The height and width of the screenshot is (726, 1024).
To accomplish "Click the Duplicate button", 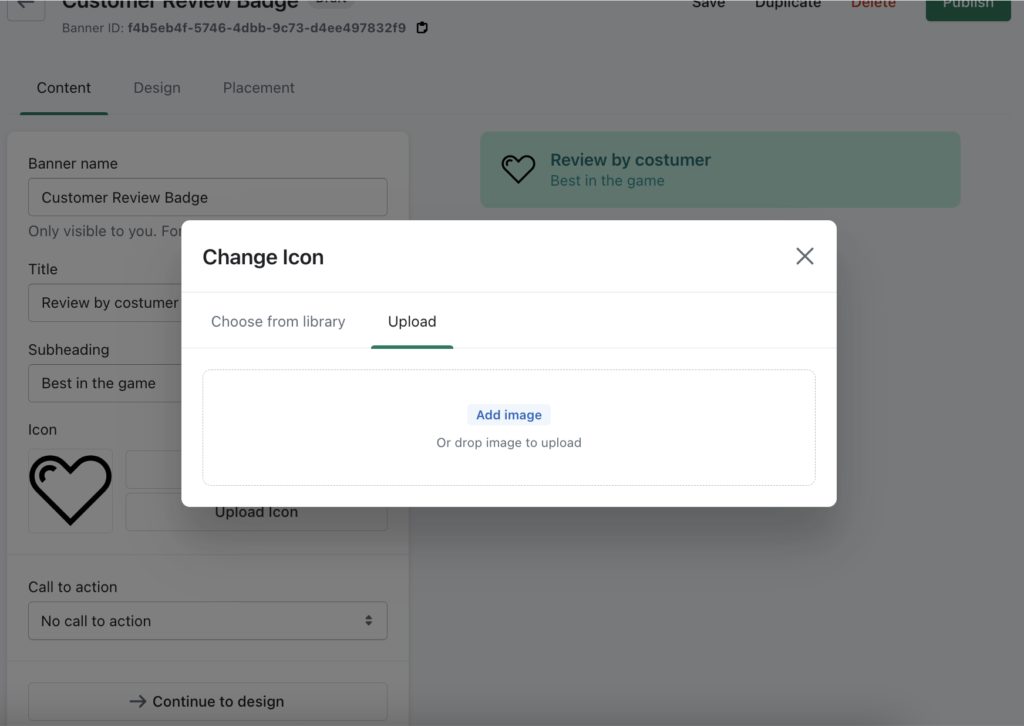I will tap(788, 5).
